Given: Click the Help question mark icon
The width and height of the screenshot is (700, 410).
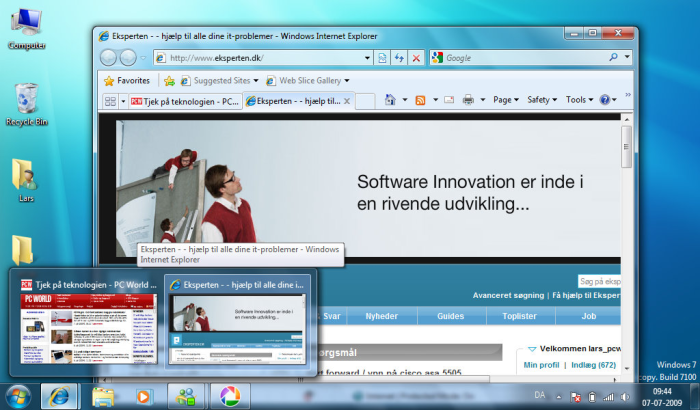Looking at the screenshot, I should pos(604,100).
